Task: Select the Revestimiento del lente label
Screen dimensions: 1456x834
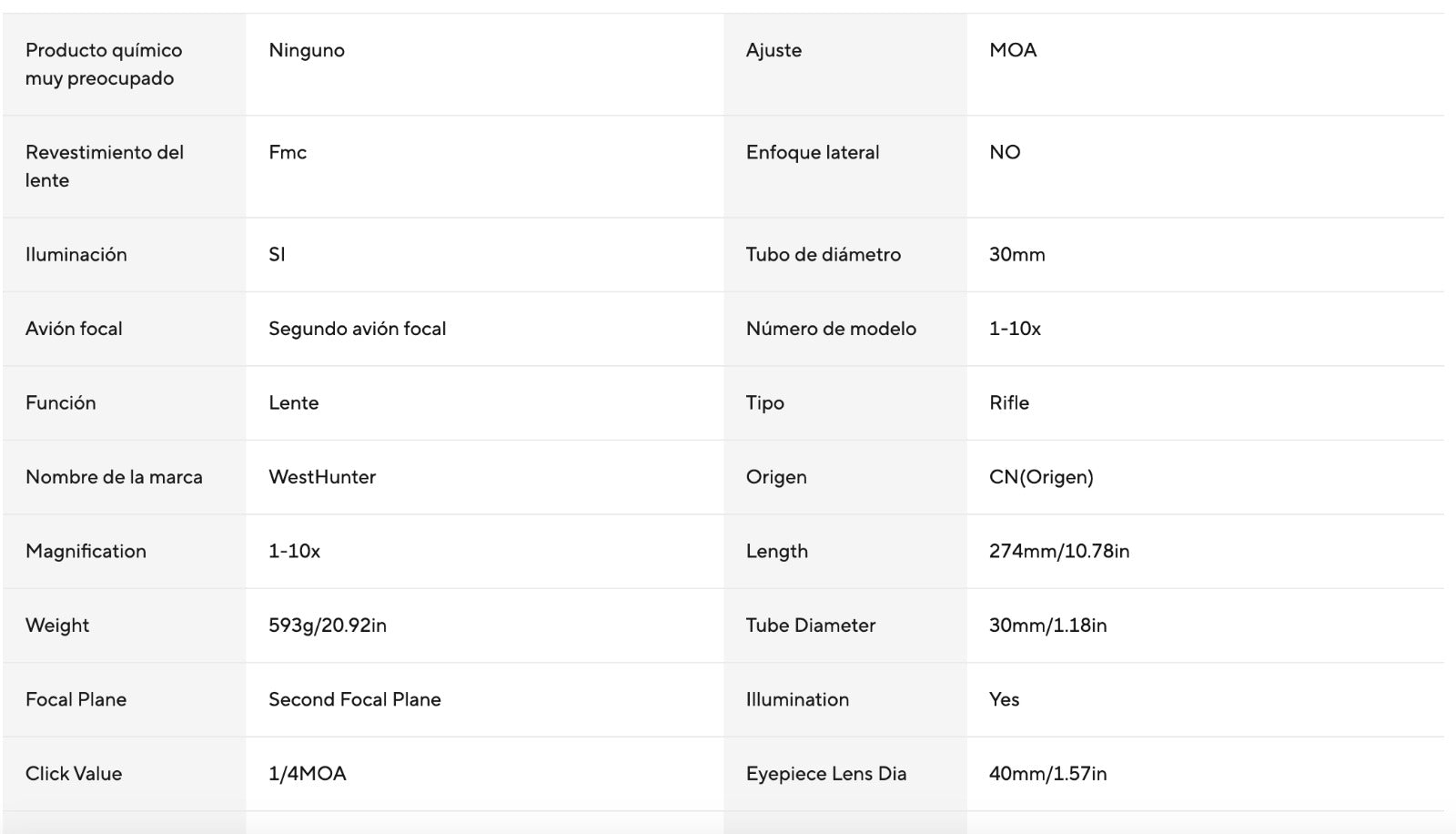Action: click(x=105, y=166)
